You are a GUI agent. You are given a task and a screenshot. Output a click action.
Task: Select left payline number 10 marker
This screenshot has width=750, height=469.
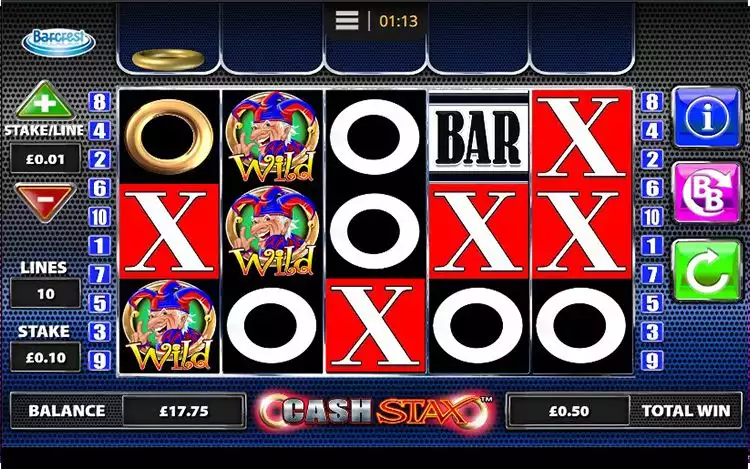99,217
